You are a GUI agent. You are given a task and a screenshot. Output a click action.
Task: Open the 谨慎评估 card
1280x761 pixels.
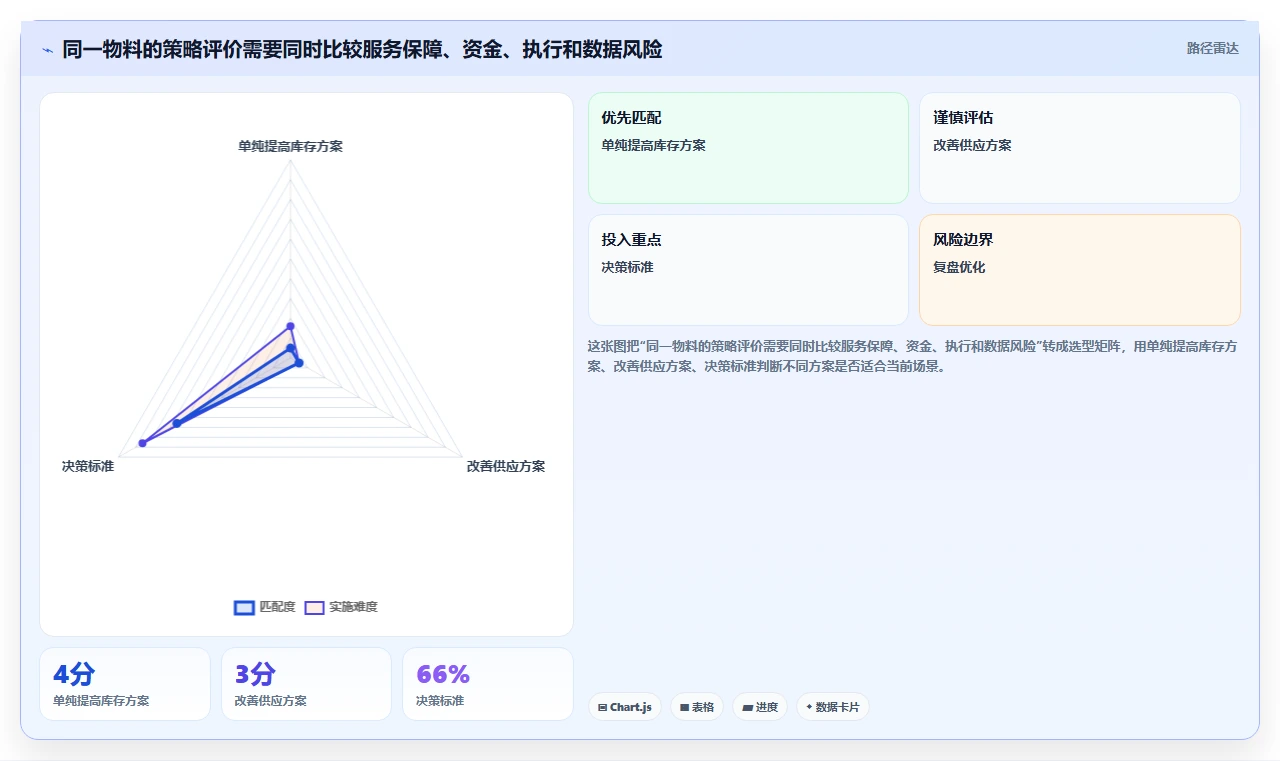(1080, 148)
